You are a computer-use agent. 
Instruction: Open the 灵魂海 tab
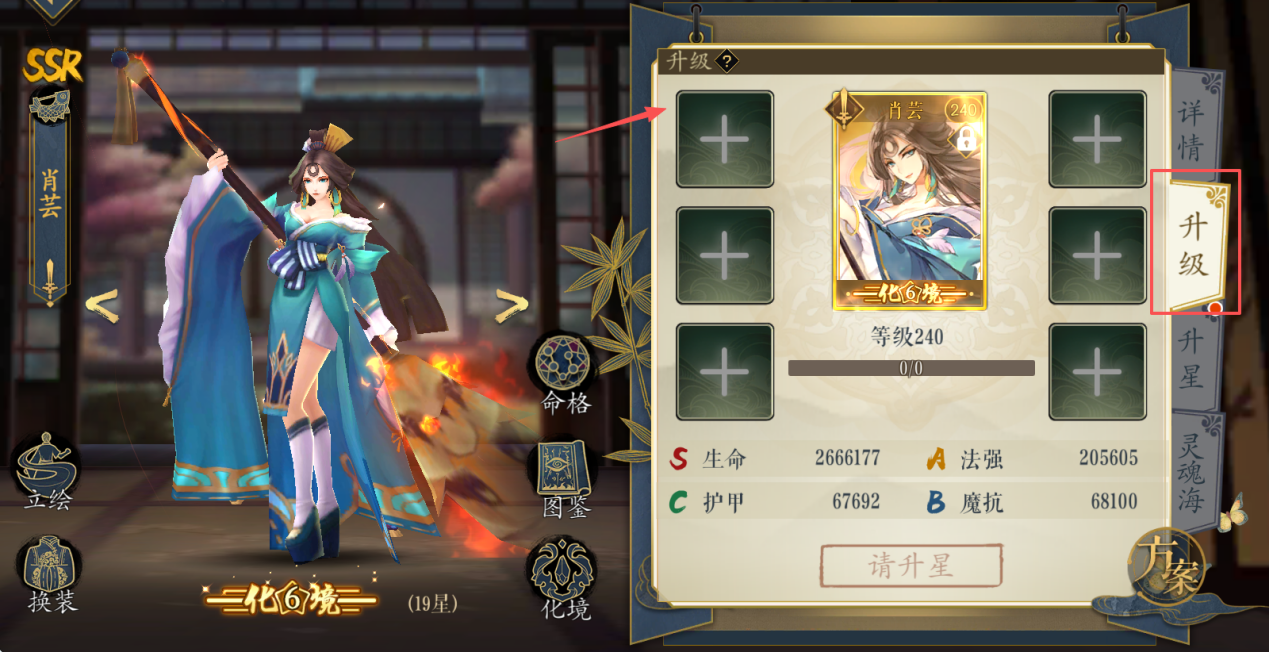tap(1190, 470)
